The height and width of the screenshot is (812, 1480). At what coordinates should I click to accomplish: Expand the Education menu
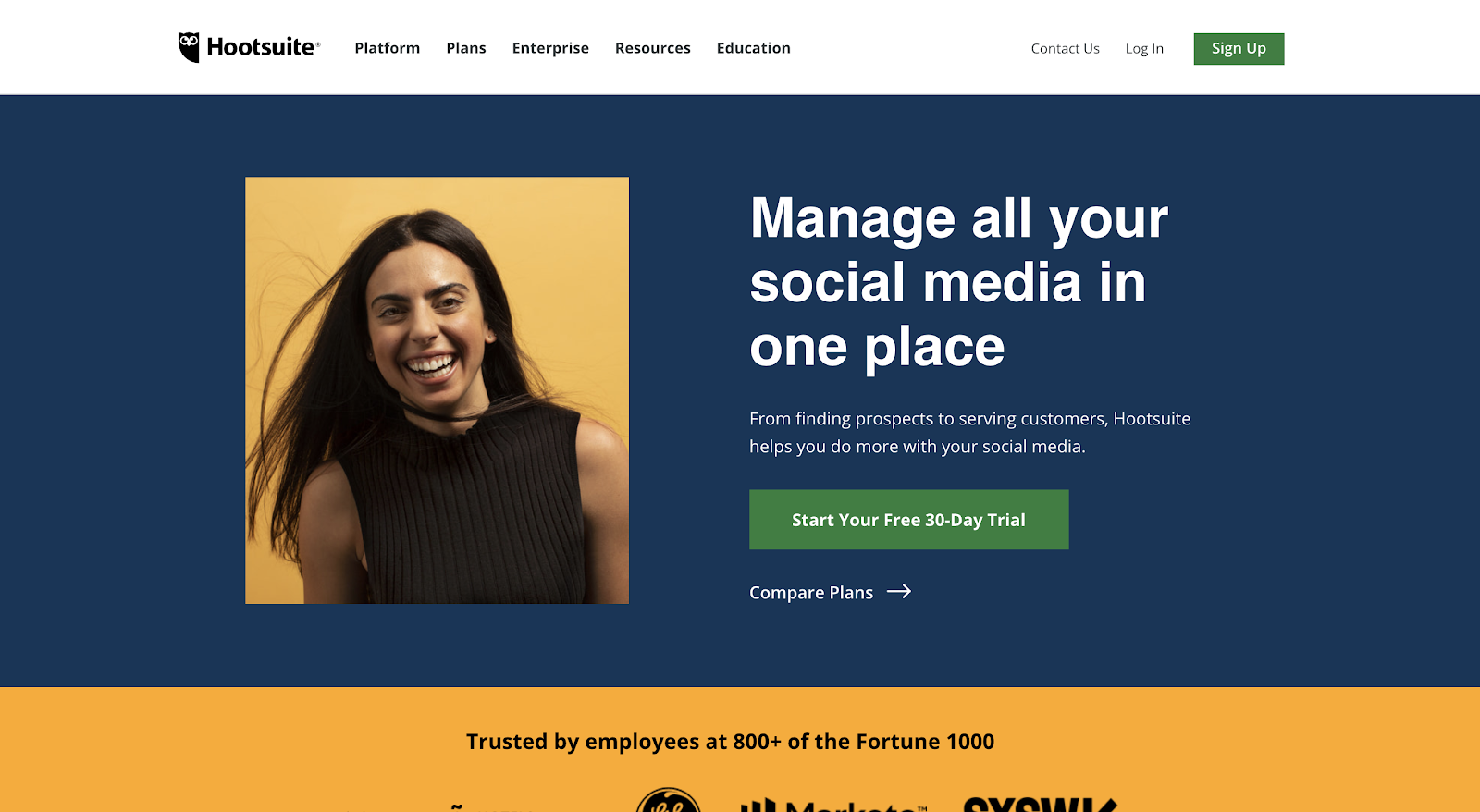(754, 48)
